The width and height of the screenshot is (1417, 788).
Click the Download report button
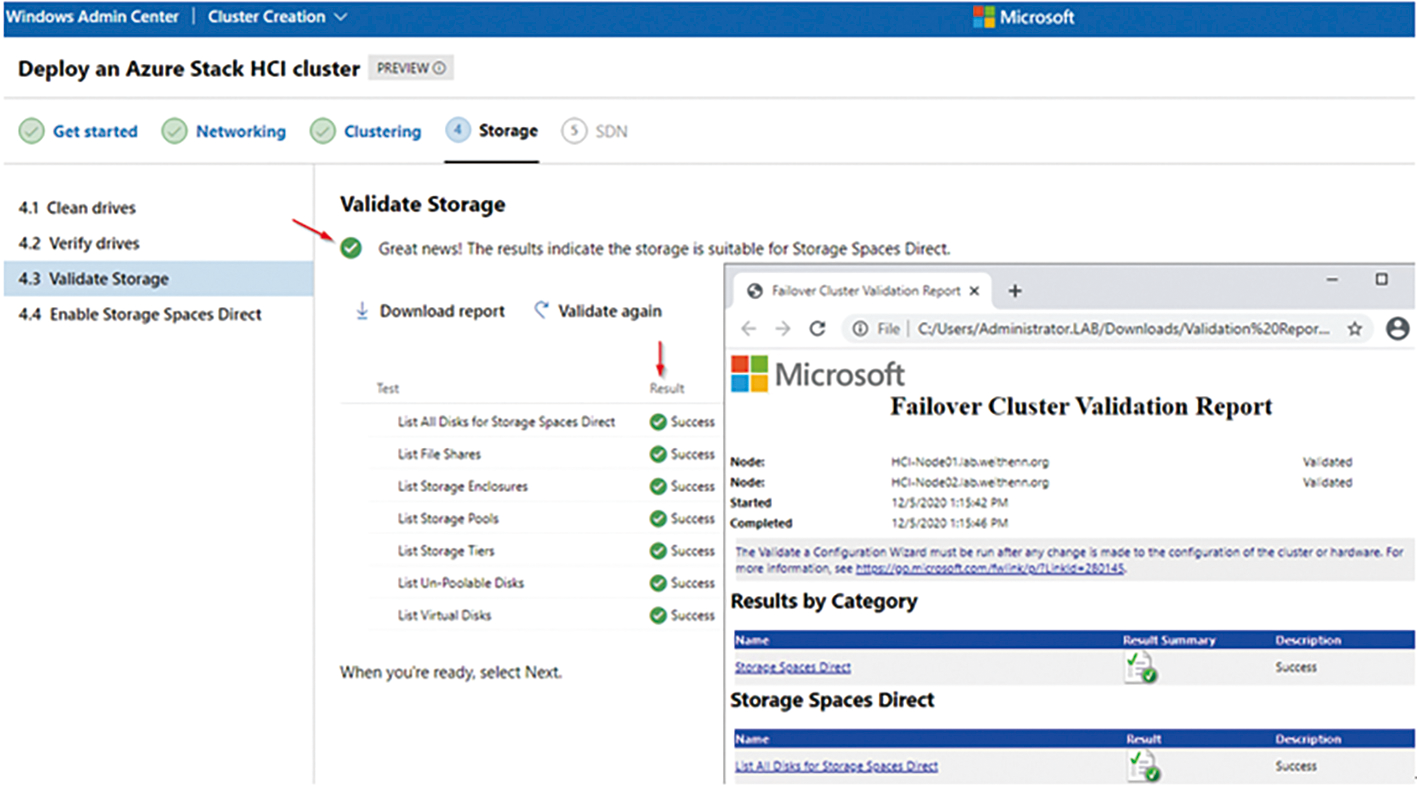tap(430, 311)
